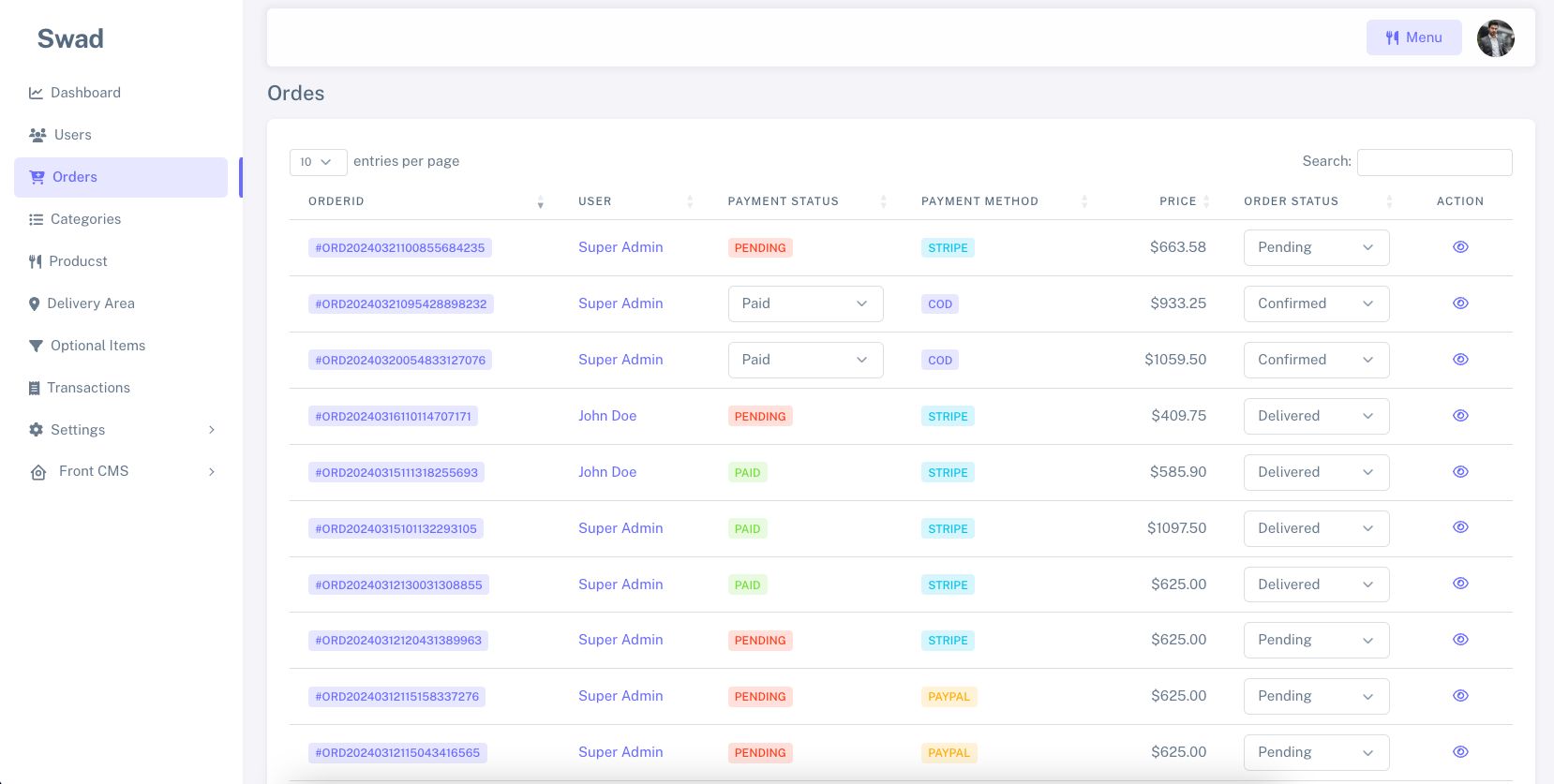Open the Producst sidebar menu item

click(x=78, y=261)
